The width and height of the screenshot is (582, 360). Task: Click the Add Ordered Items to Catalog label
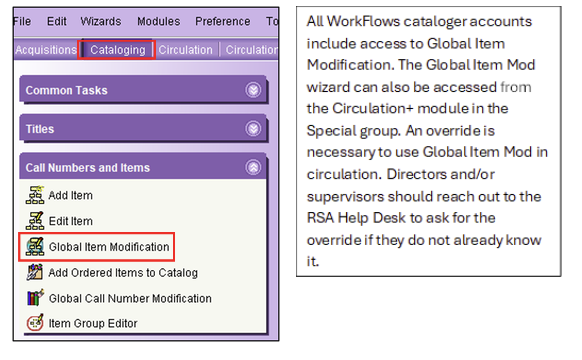point(123,273)
